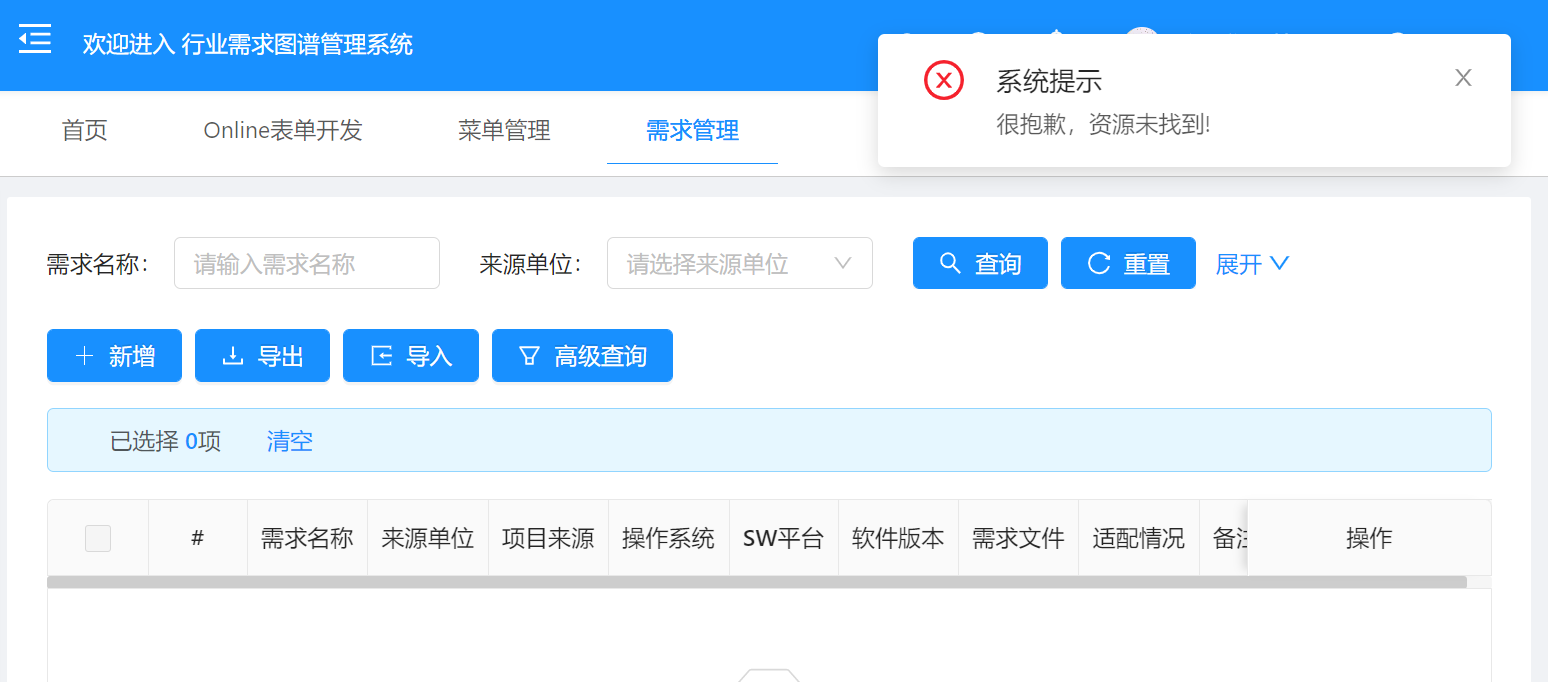Open the 来源单位 dropdown selector
This screenshot has height=682, width=1548.
[740, 262]
